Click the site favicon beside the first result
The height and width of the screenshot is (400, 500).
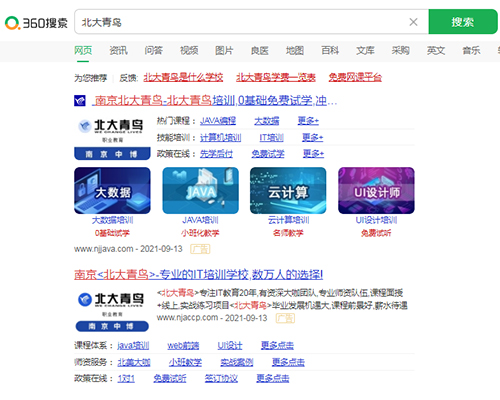[80, 100]
